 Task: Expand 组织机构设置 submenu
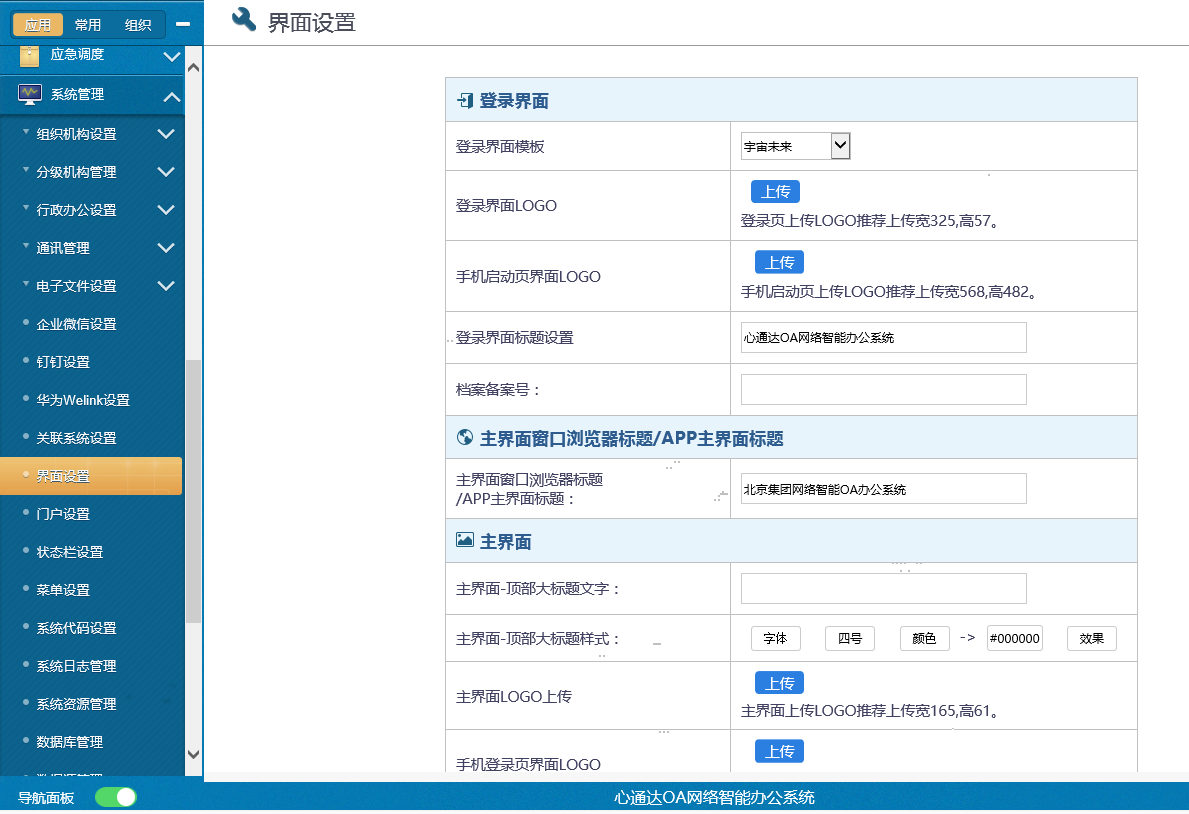click(166, 134)
